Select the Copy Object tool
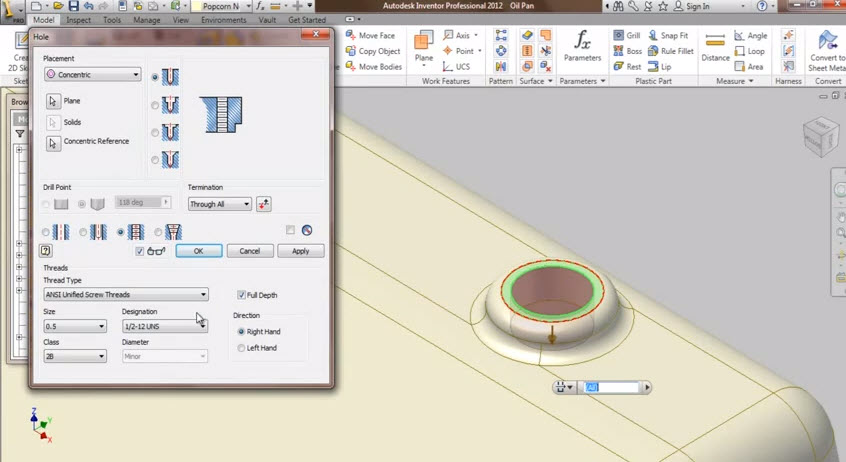846x462 pixels. (x=373, y=51)
